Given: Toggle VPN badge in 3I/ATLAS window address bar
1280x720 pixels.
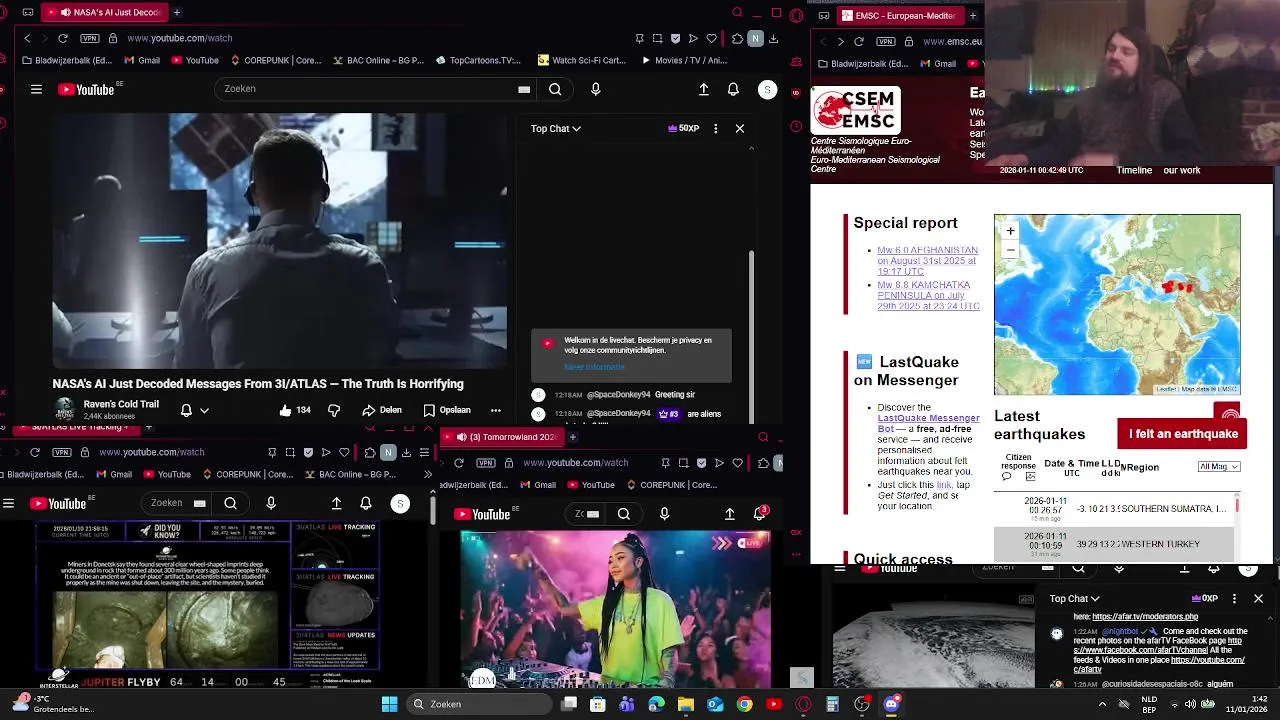Looking at the screenshot, I should pyautogui.click(x=60, y=452).
